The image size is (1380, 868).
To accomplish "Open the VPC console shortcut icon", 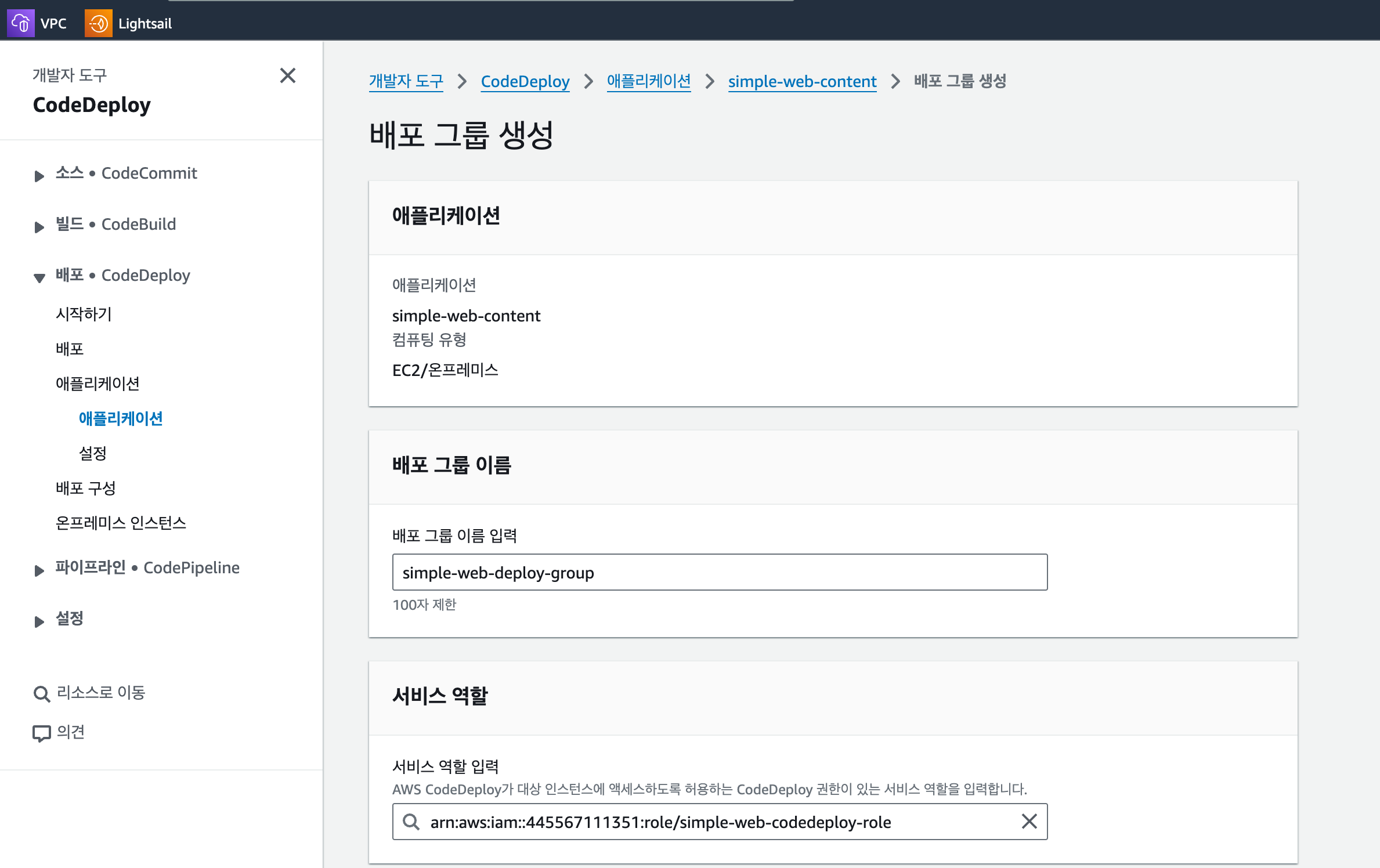I will [x=21, y=23].
